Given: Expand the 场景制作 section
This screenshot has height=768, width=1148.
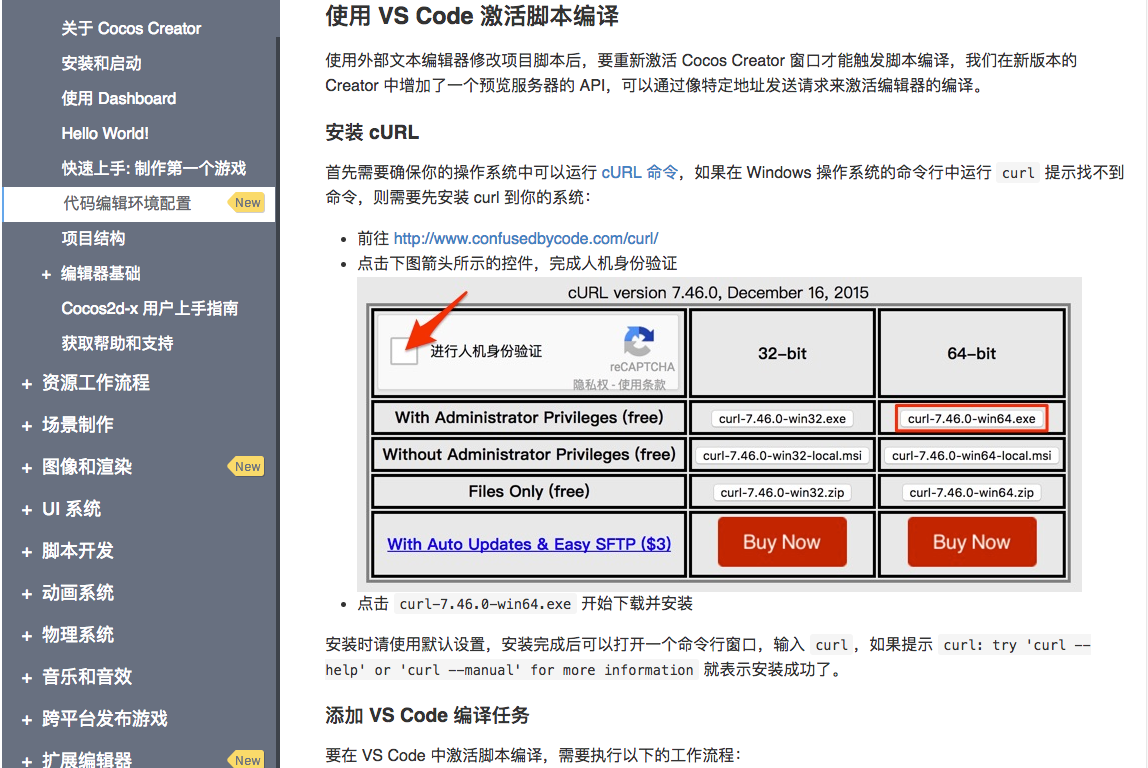Looking at the screenshot, I should click(x=27, y=425).
